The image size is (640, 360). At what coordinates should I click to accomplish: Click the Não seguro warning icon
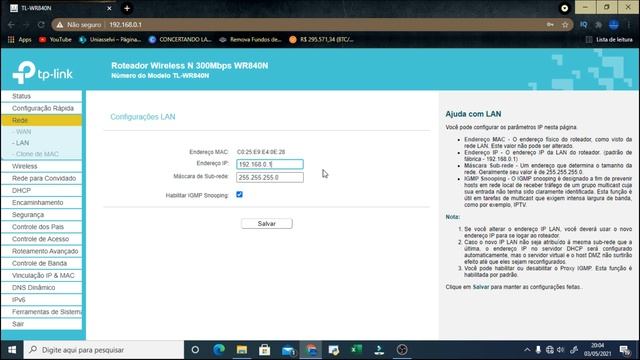60,24
